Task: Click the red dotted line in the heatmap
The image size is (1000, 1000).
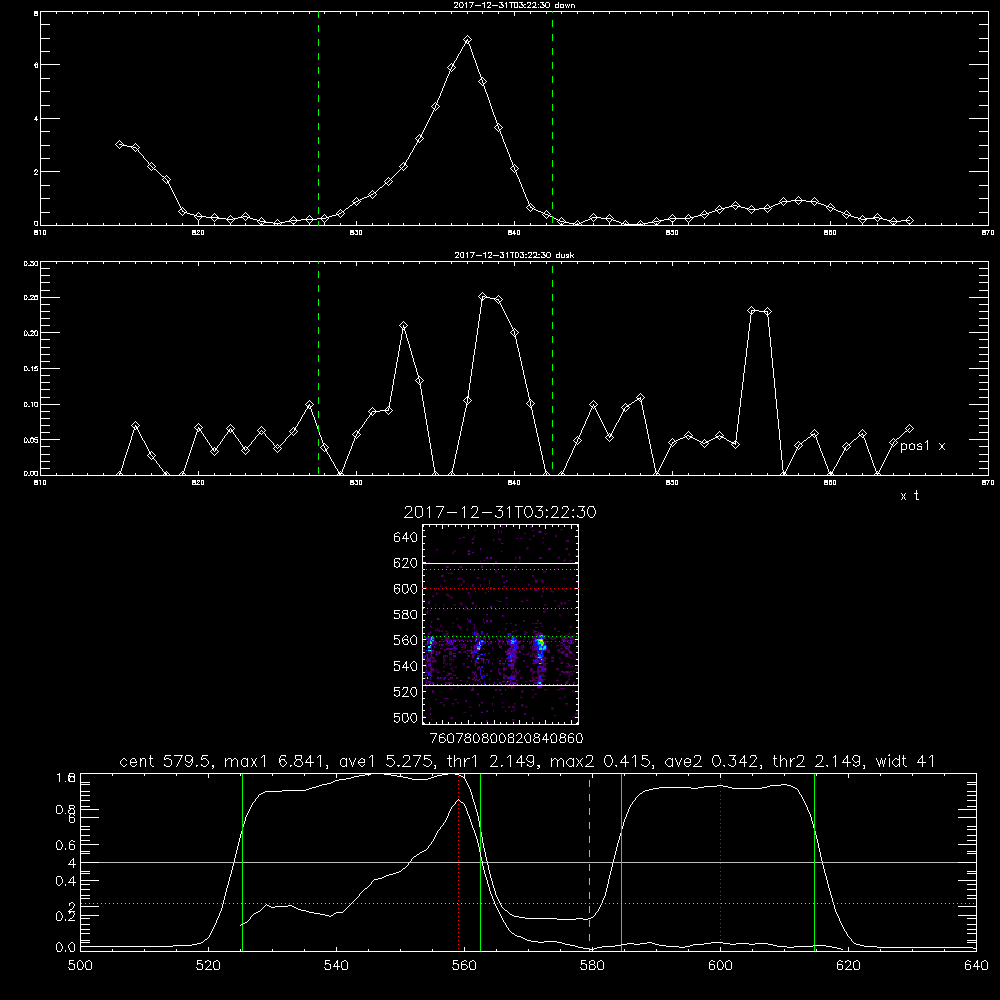Action: [x=501, y=589]
